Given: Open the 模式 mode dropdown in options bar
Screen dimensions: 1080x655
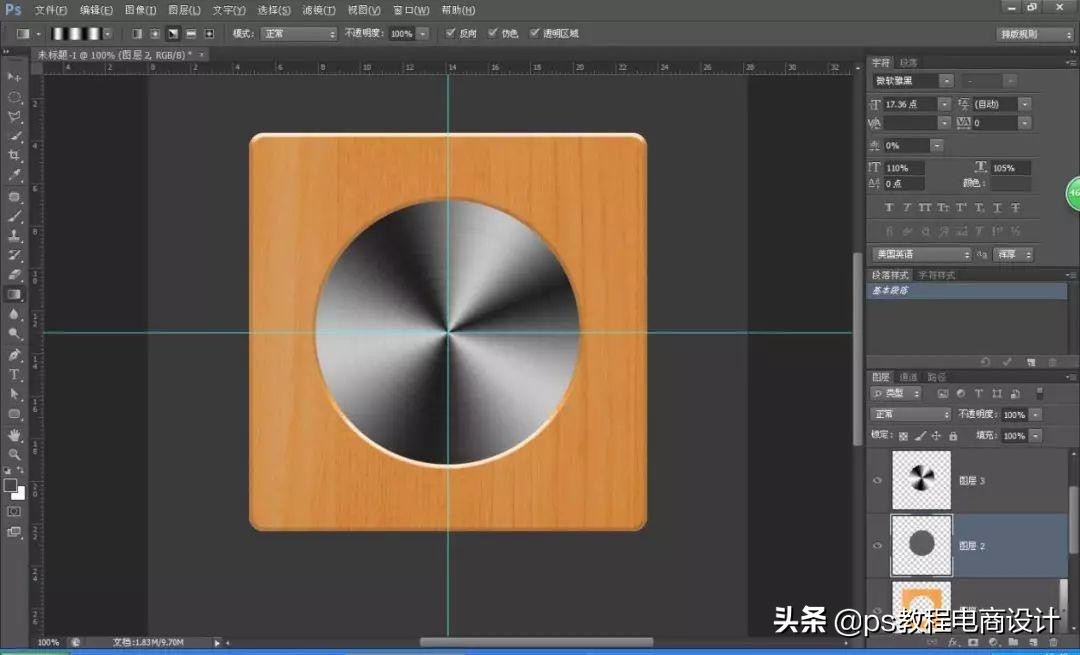Looking at the screenshot, I should coord(330,33).
